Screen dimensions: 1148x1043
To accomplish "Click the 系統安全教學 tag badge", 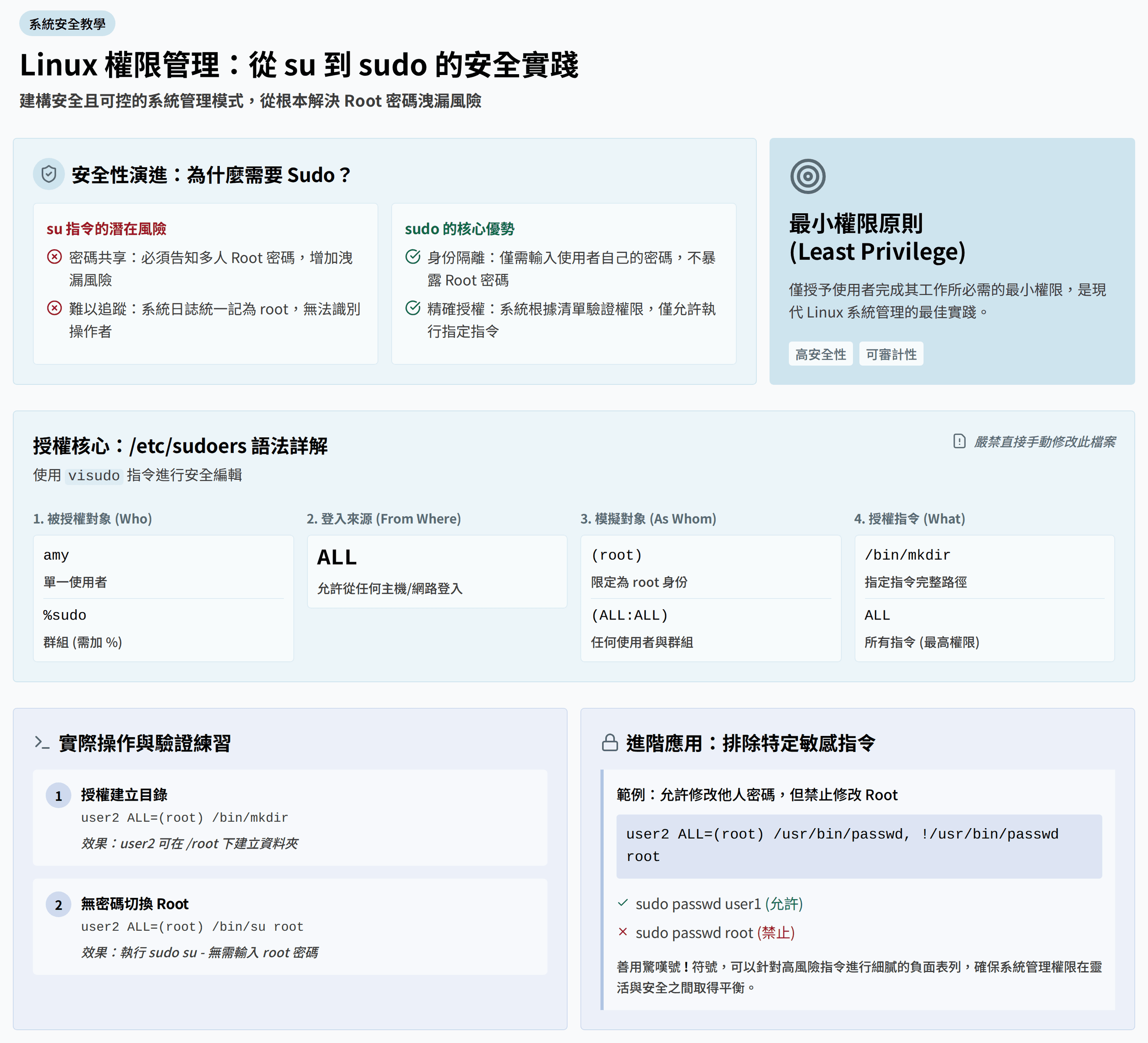I will click(67, 24).
